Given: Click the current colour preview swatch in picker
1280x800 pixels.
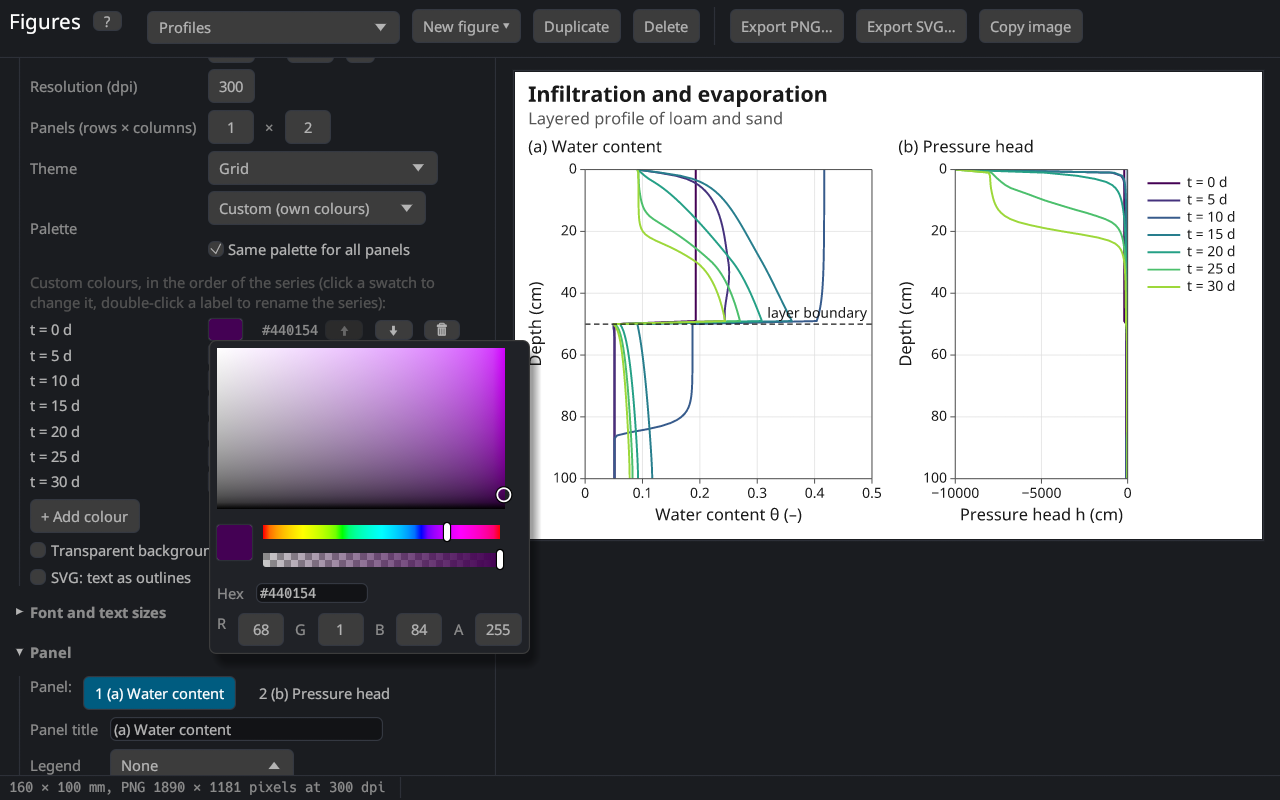Looking at the screenshot, I should (235, 542).
